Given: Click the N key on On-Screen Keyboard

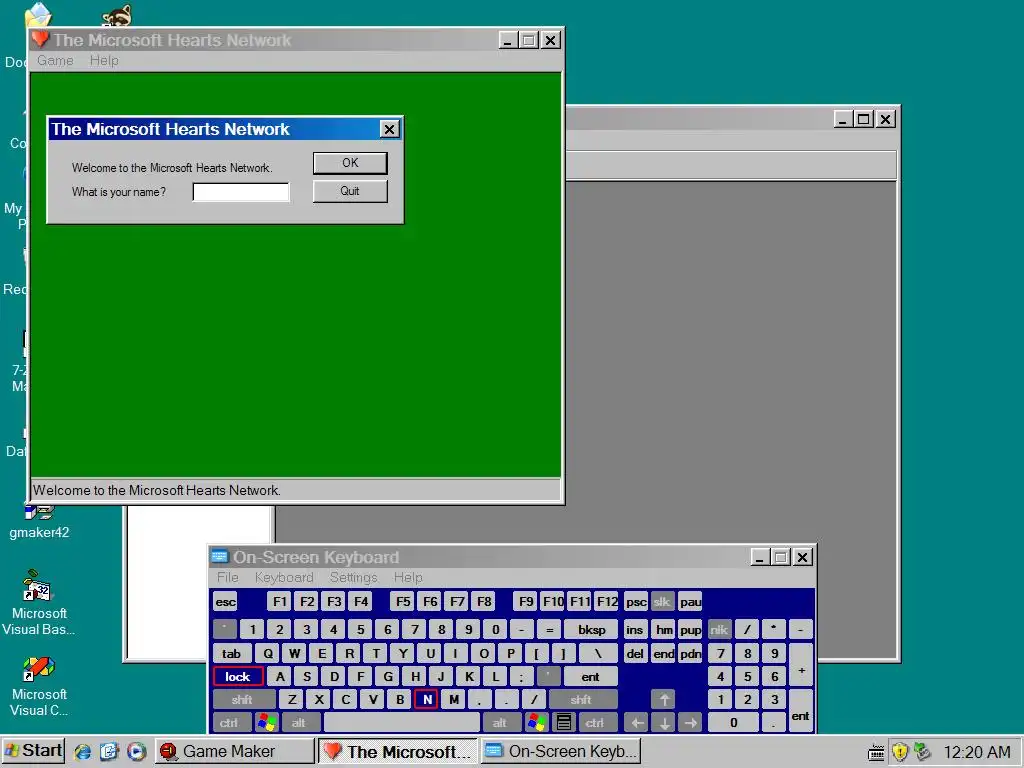Looking at the screenshot, I should [427, 699].
